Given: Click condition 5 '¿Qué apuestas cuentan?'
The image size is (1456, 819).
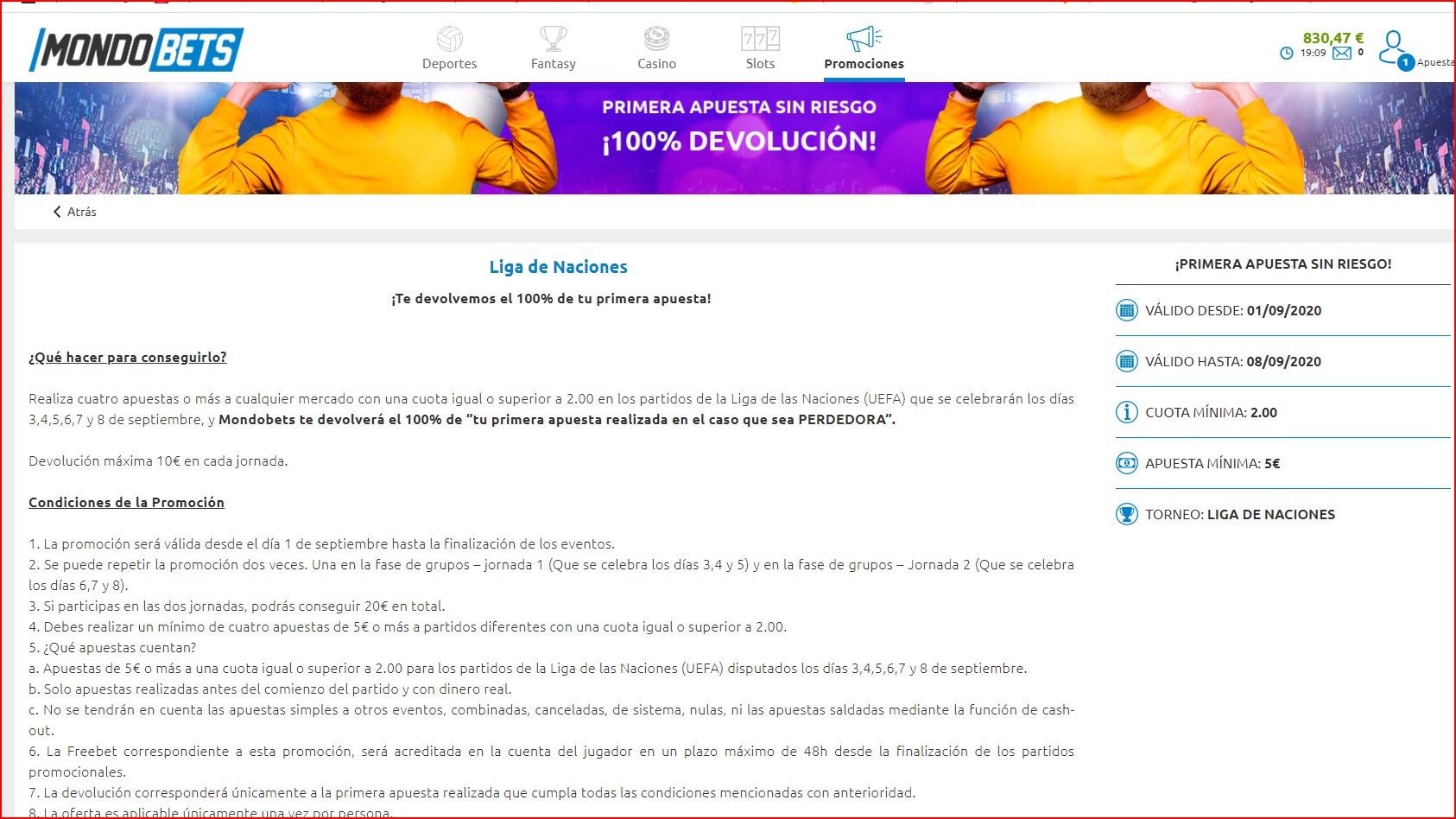Looking at the screenshot, I should [112, 648].
